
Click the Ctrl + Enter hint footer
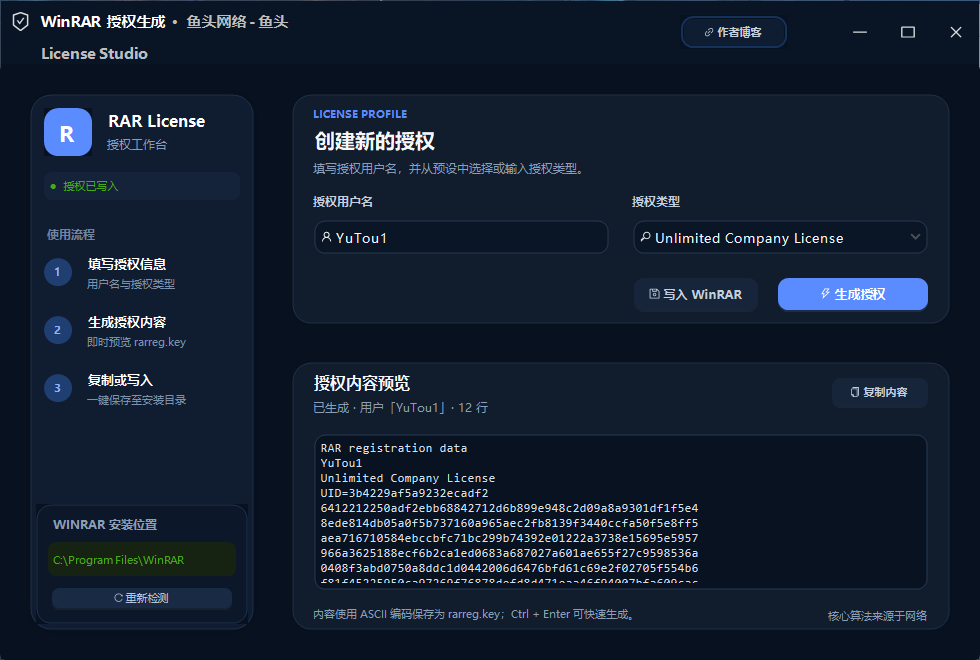pyautogui.click(x=474, y=614)
